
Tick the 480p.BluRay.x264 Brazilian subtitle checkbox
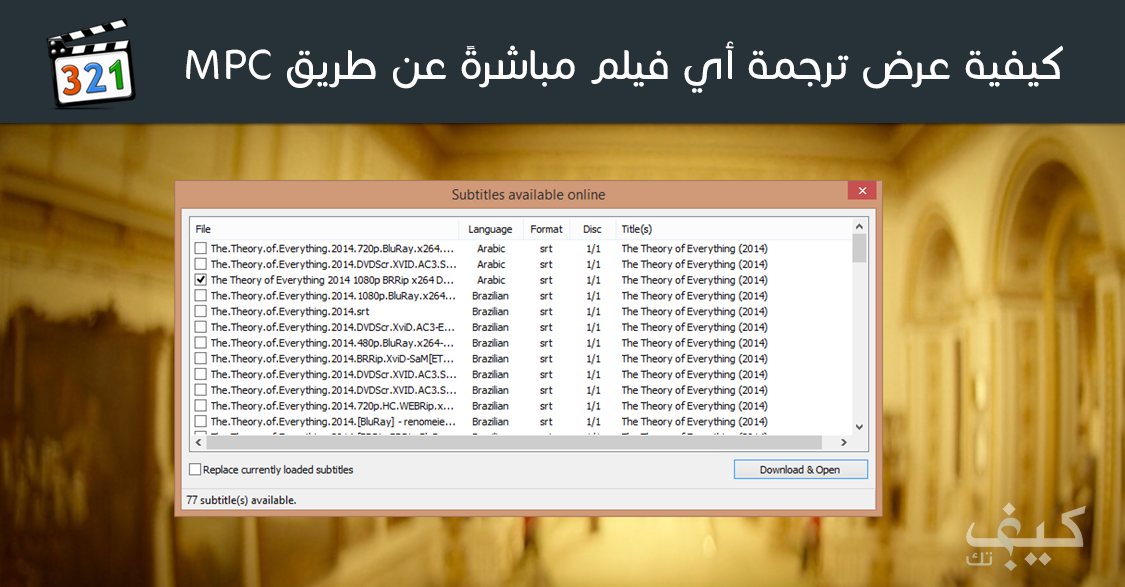[201, 343]
